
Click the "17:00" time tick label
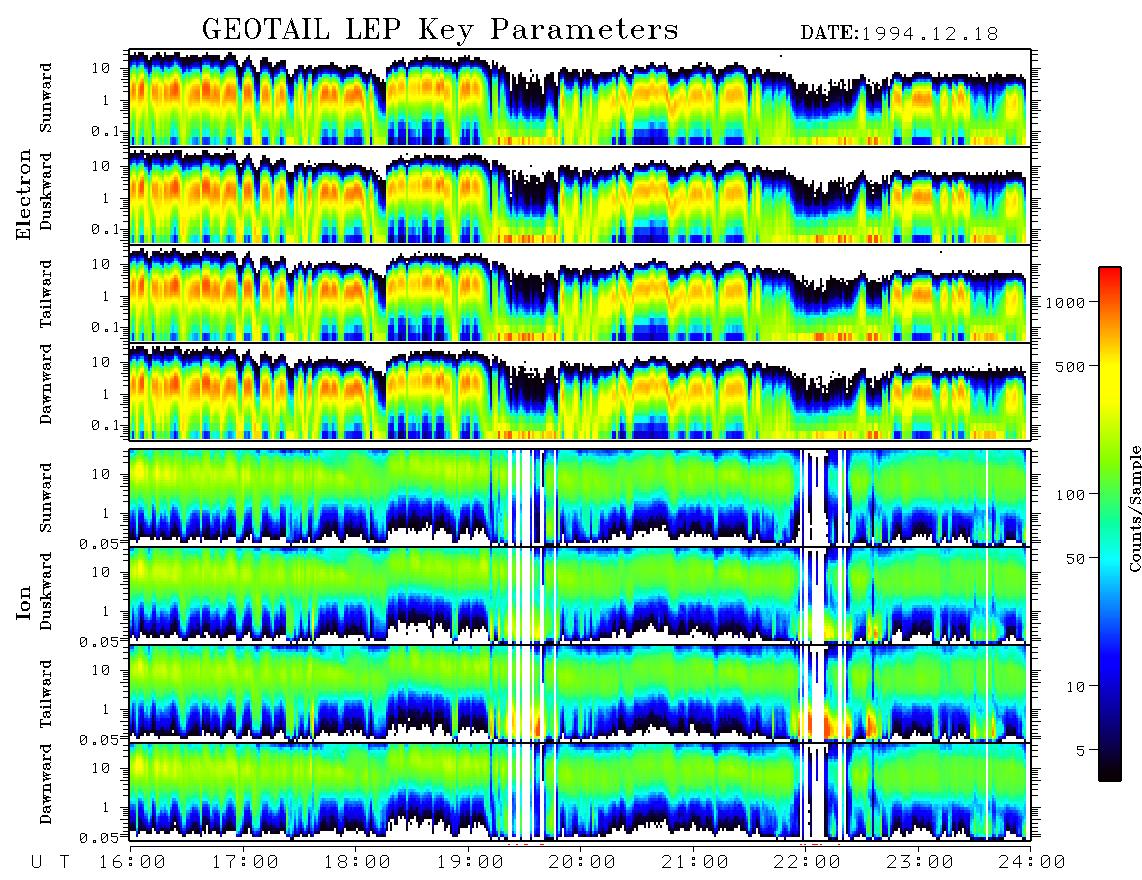pyautogui.click(x=245, y=862)
